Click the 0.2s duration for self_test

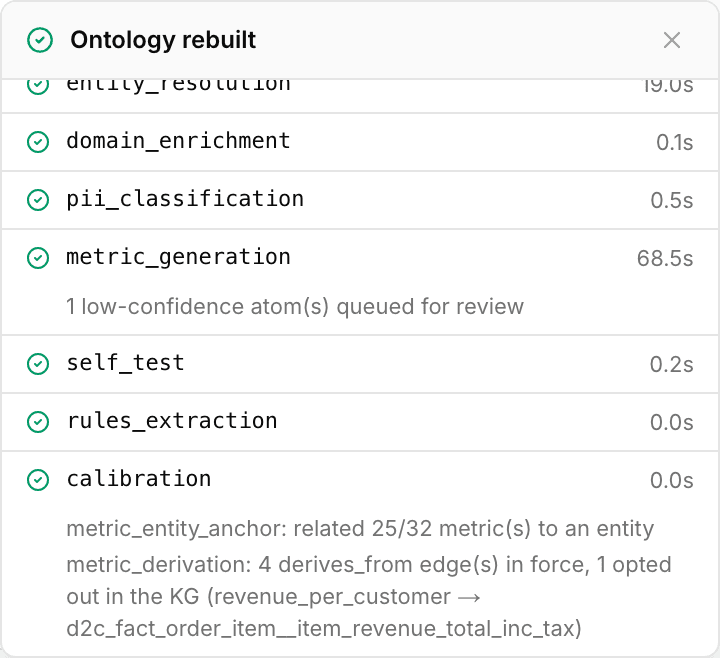pyautogui.click(x=671, y=365)
